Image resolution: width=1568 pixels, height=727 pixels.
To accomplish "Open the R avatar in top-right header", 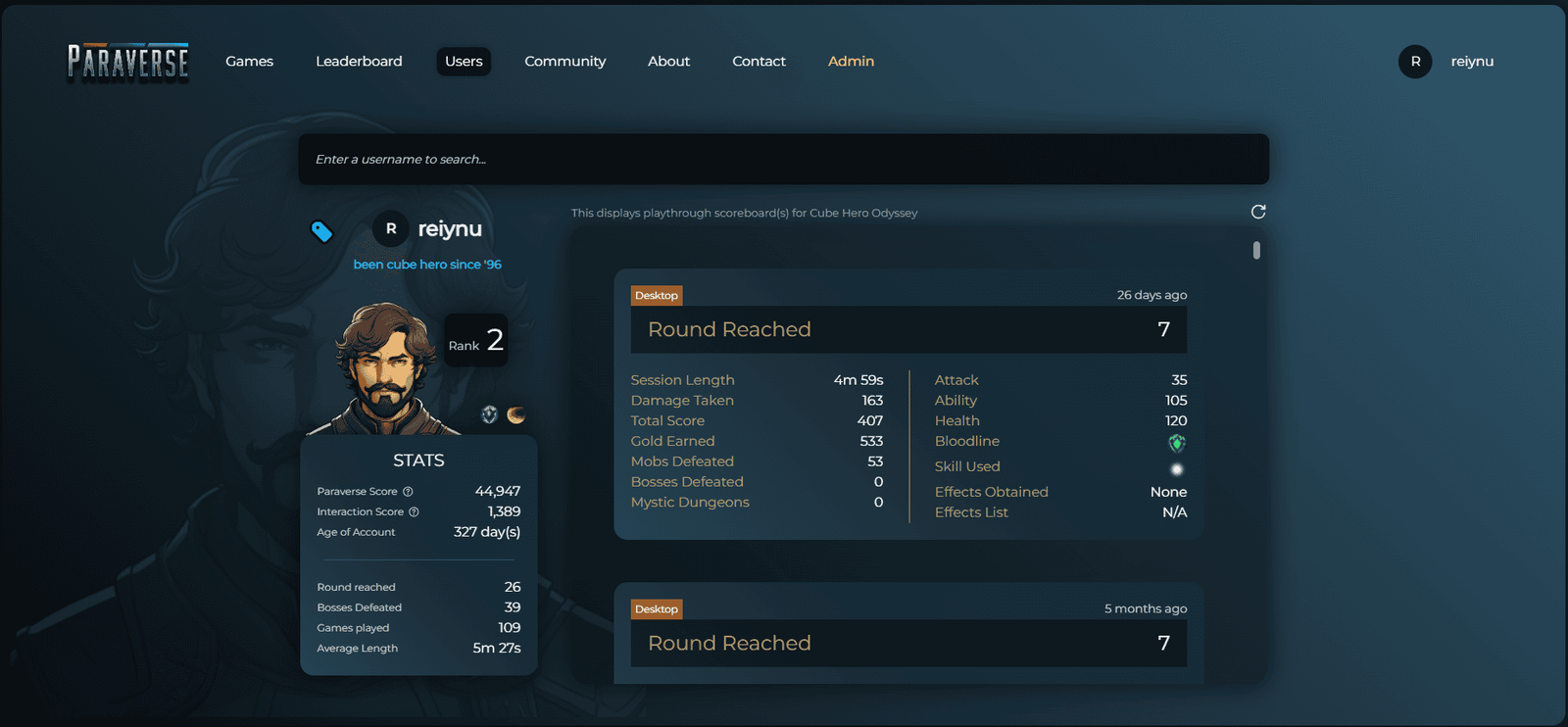I will (1415, 61).
